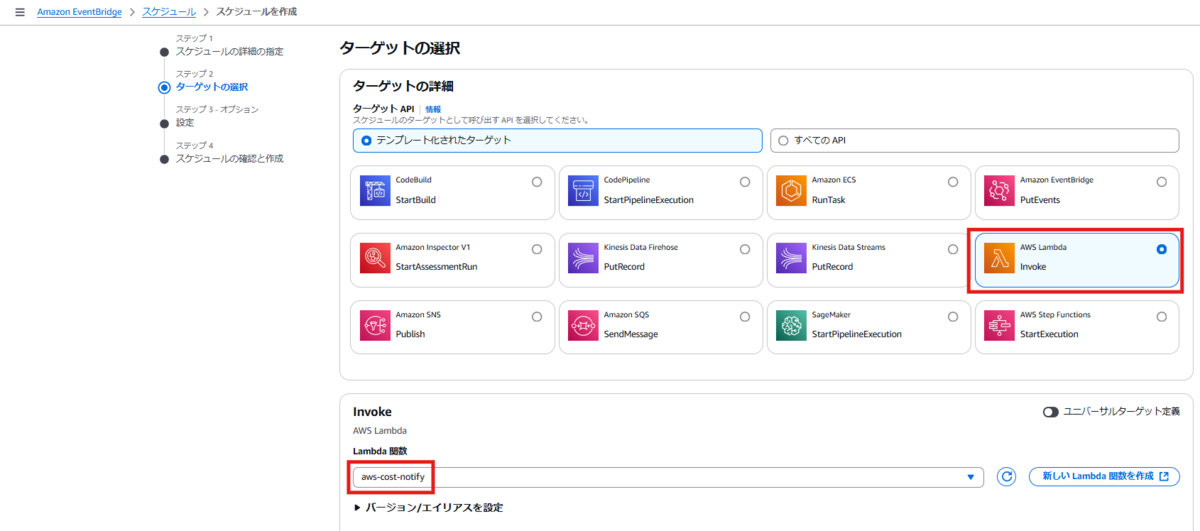
Task: Toggle the ユニバーサルターゲット定義 switch
Action: click(x=1051, y=411)
